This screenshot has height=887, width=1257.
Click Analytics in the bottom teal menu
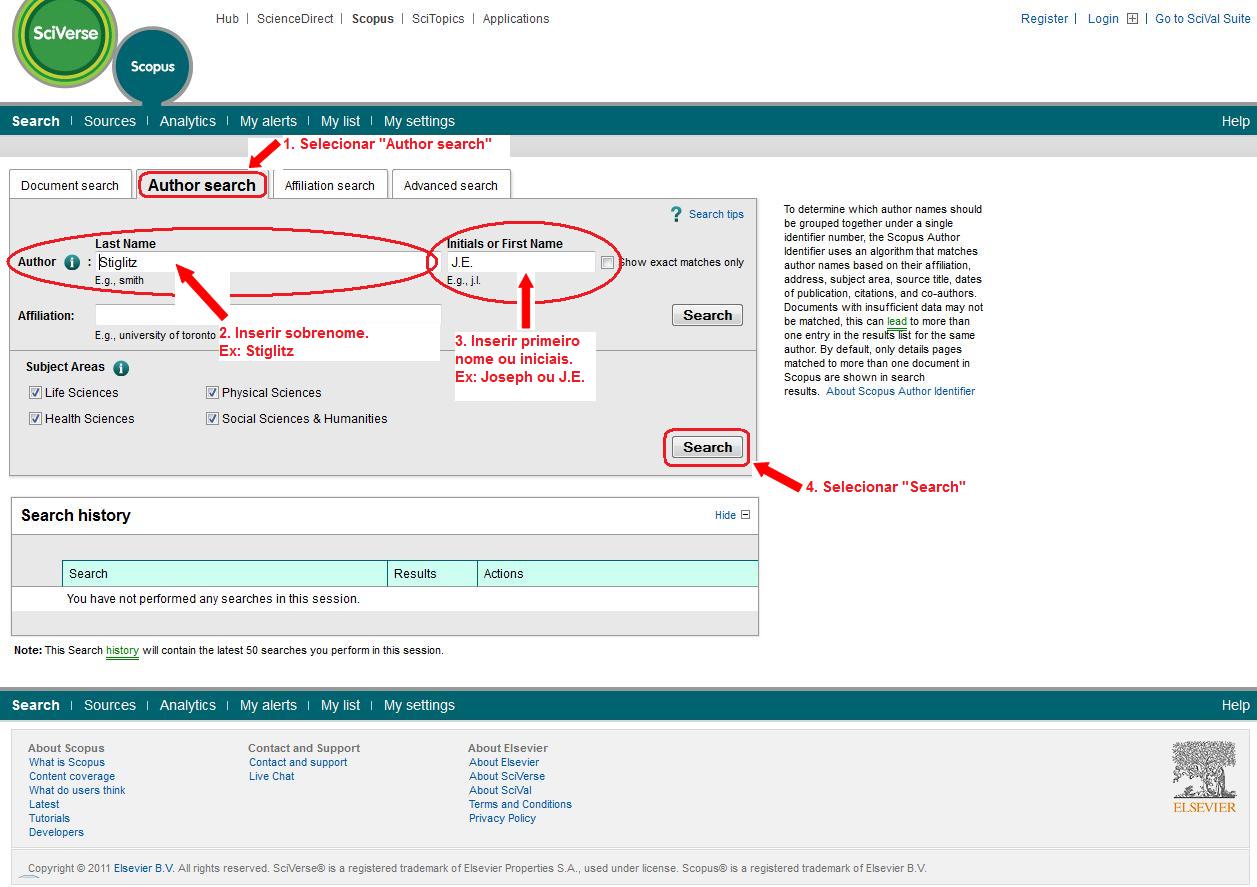188,705
